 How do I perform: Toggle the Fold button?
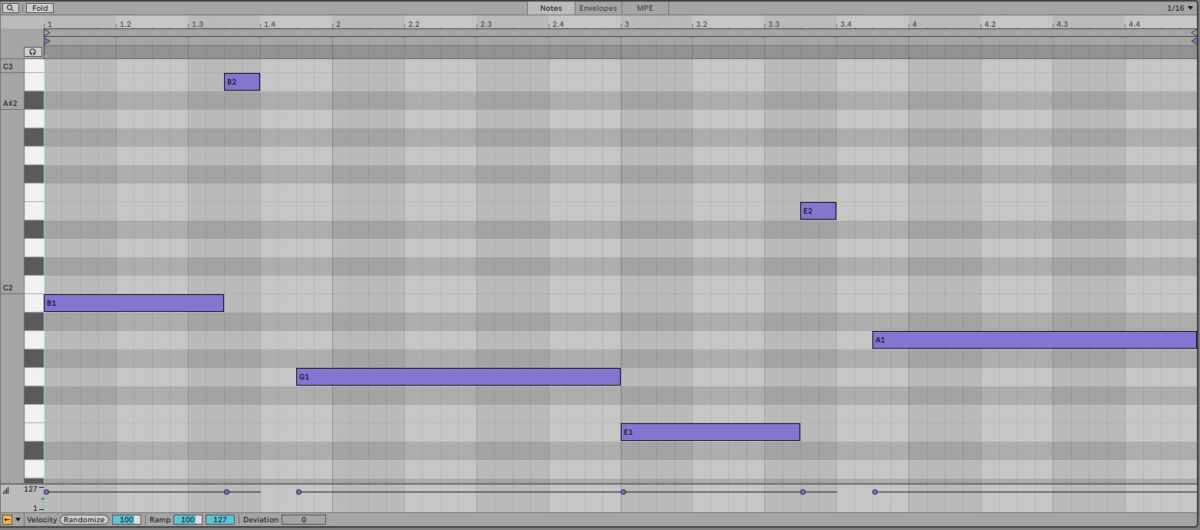pyautogui.click(x=39, y=8)
